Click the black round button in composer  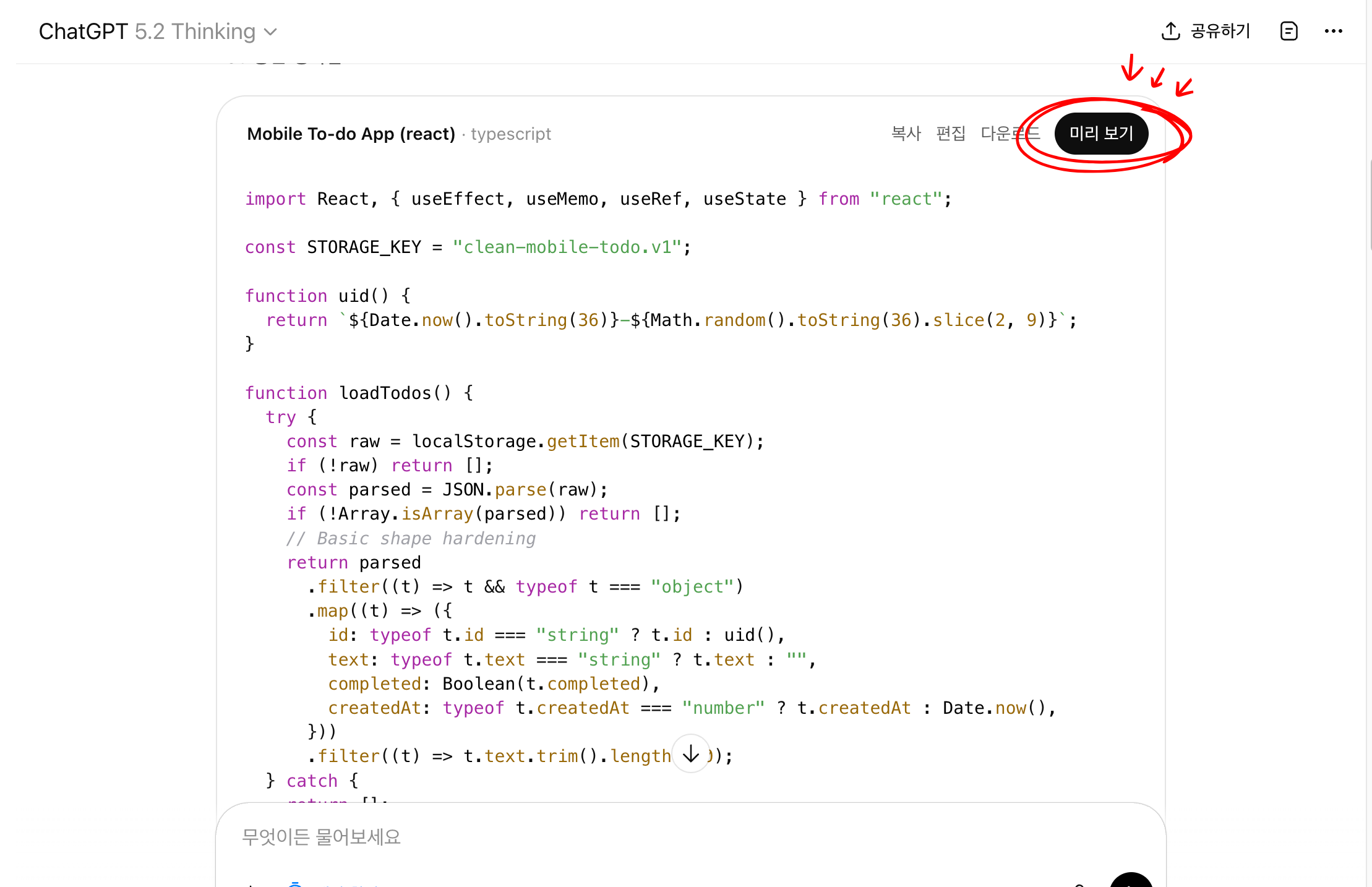pyautogui.click(x=1131, y=881)
